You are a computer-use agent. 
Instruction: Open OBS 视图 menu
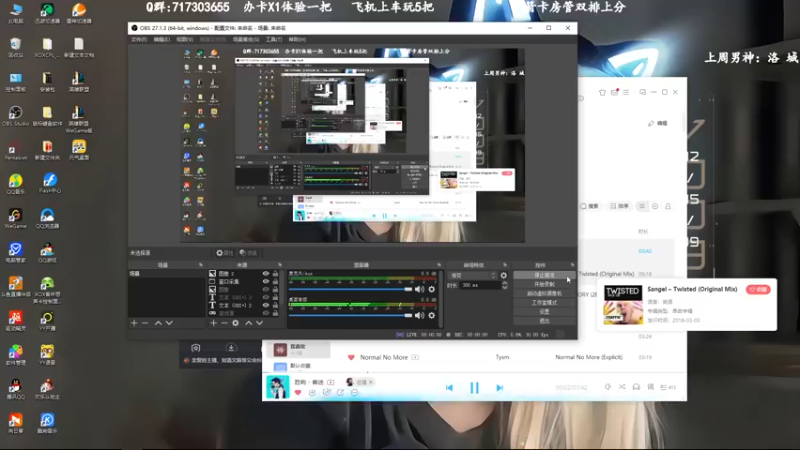(185, 39)
